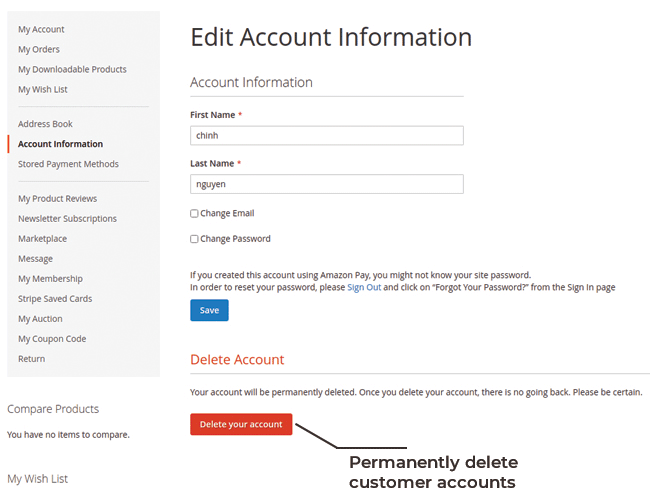The width and height of the screenshot is (650, 500).
Task: Open My Downloadable Products link
Action: [x=72, y=70]
